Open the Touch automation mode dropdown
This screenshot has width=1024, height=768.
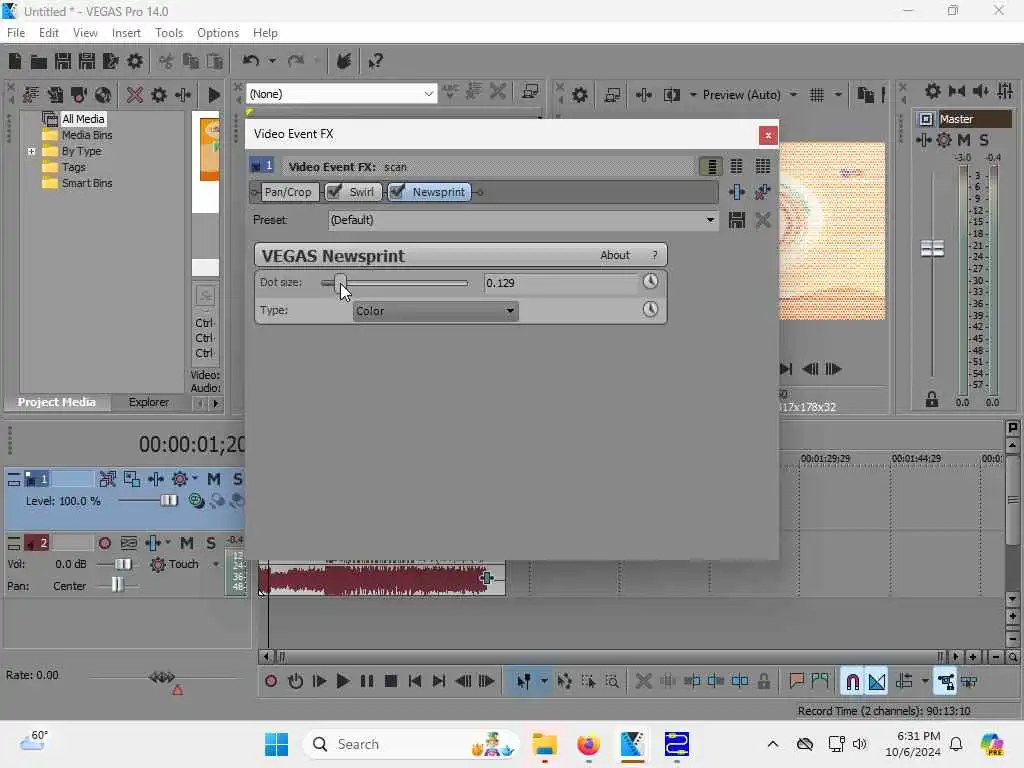point(216,564)
